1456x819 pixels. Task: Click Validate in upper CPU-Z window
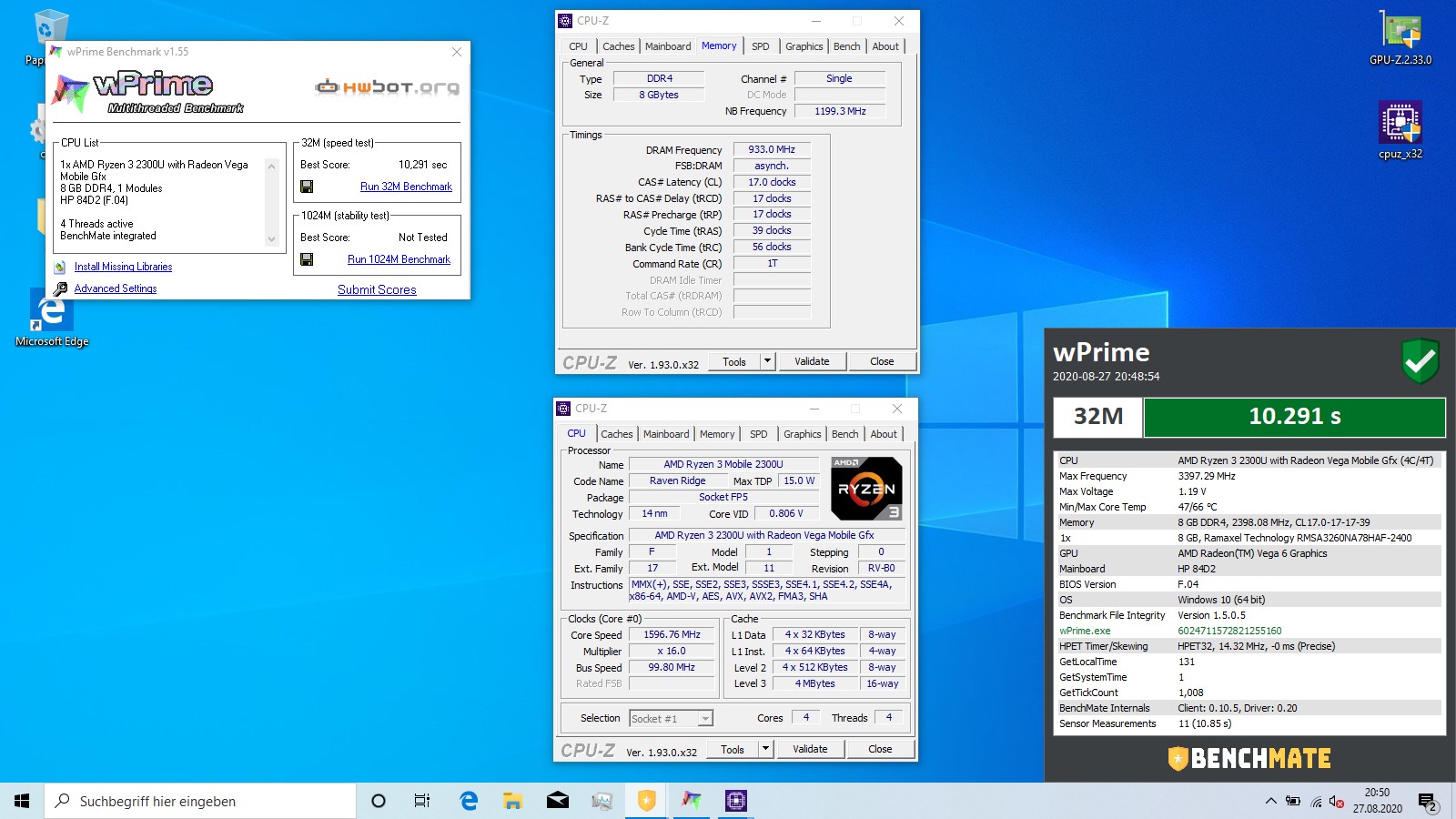[812, 361]
